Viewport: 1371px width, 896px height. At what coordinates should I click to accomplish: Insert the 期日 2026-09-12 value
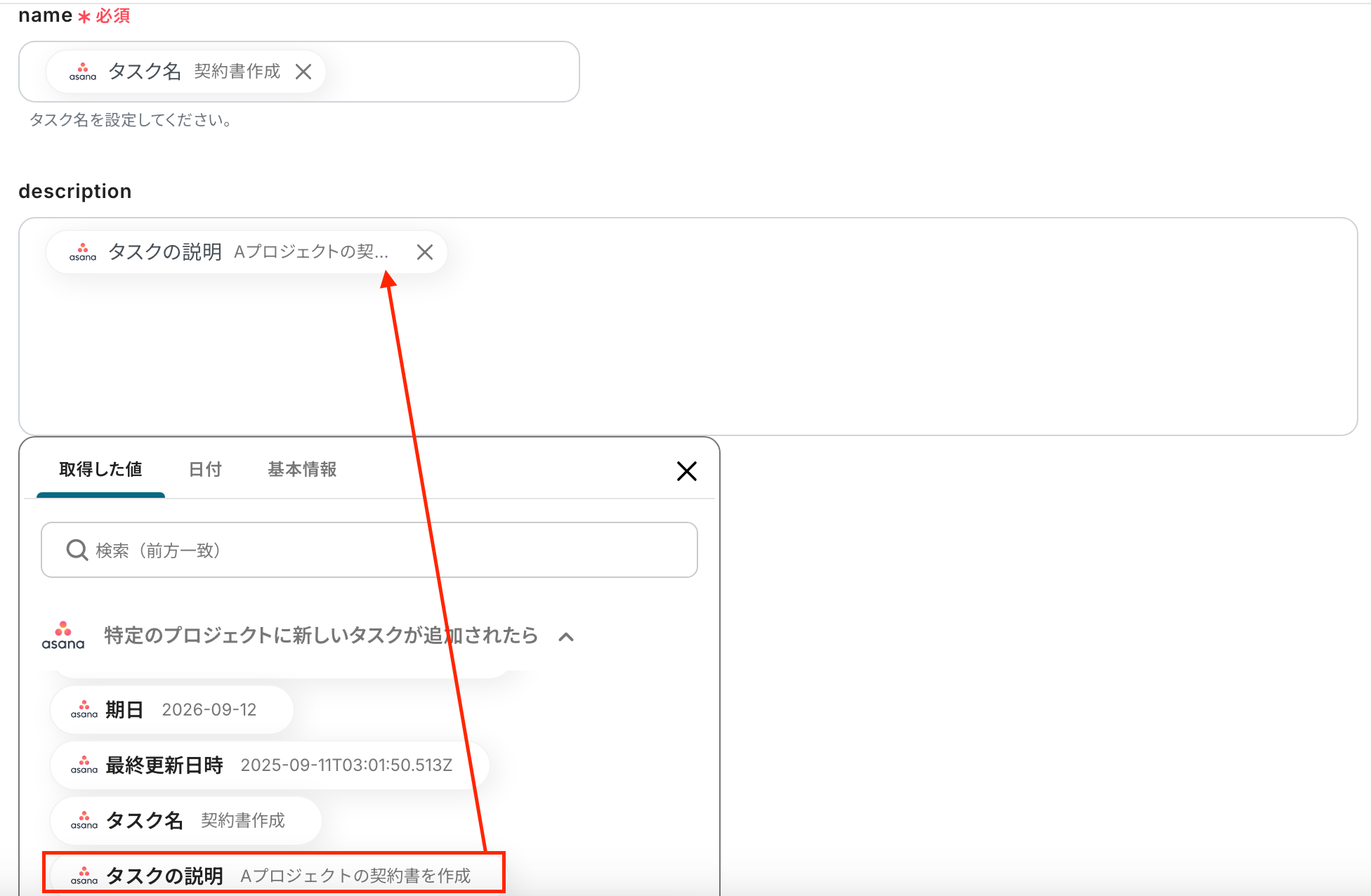point(172,710)
